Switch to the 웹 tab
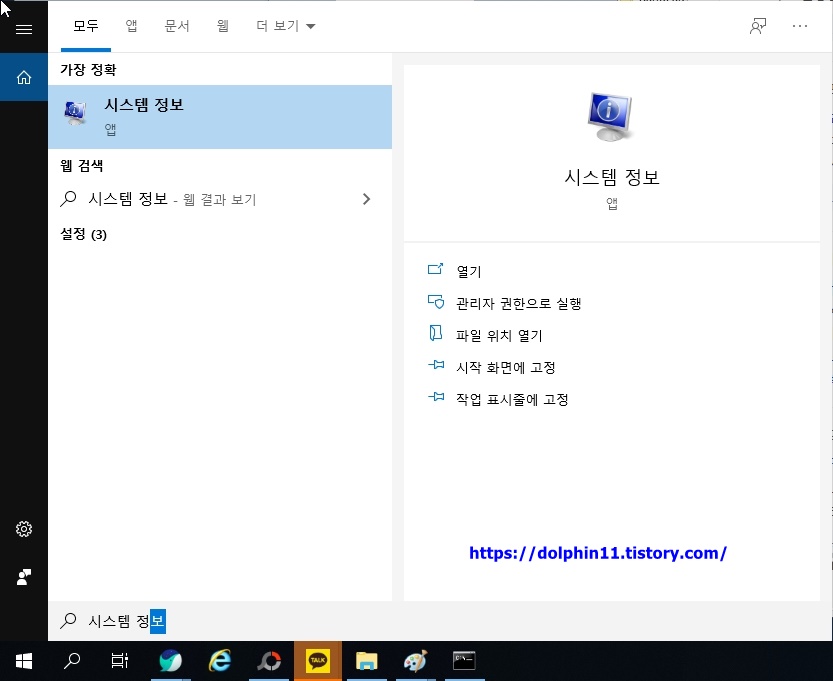Screen dimensions: 833x681 [223, 26]
